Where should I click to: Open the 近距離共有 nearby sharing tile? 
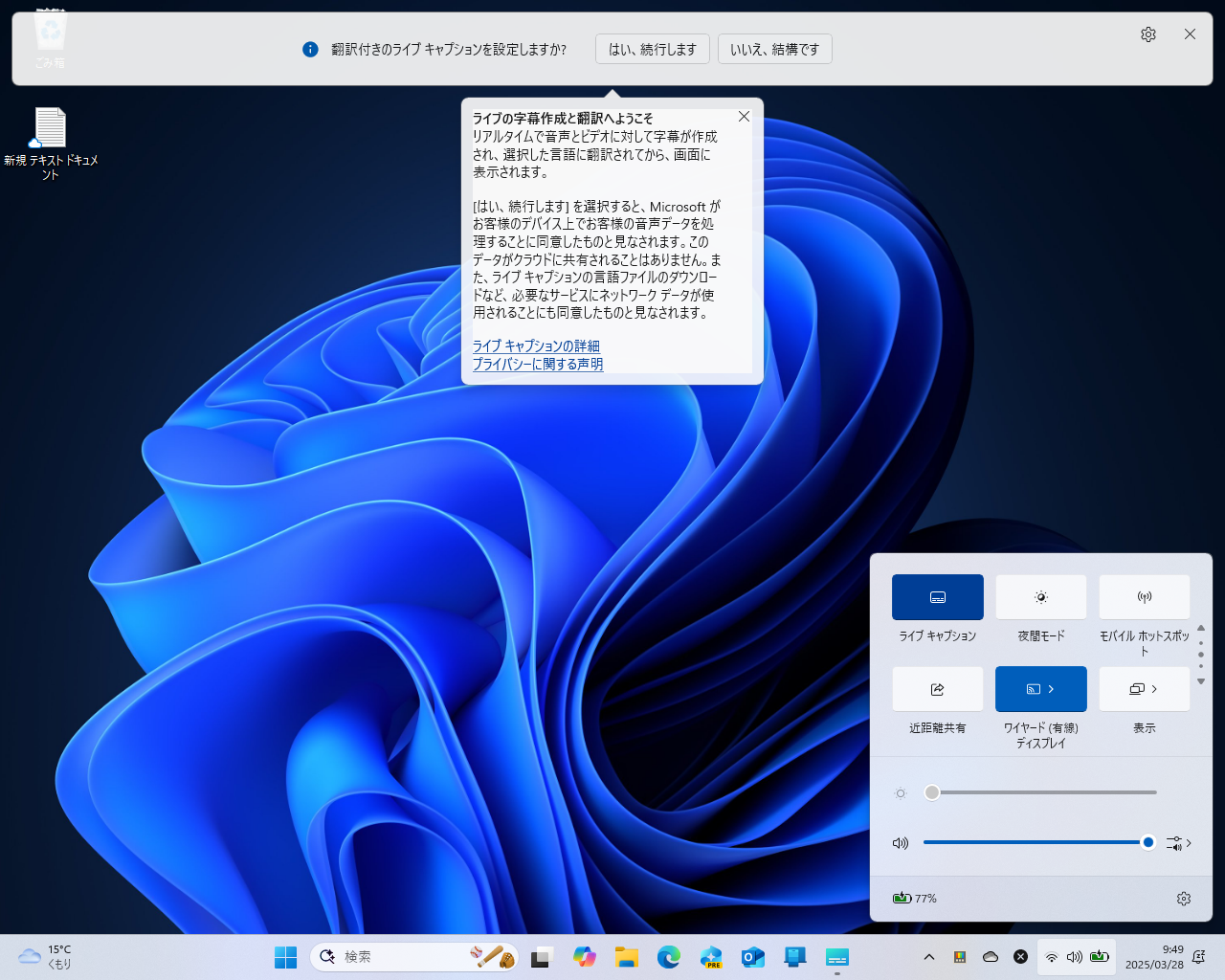click(937, 689)
